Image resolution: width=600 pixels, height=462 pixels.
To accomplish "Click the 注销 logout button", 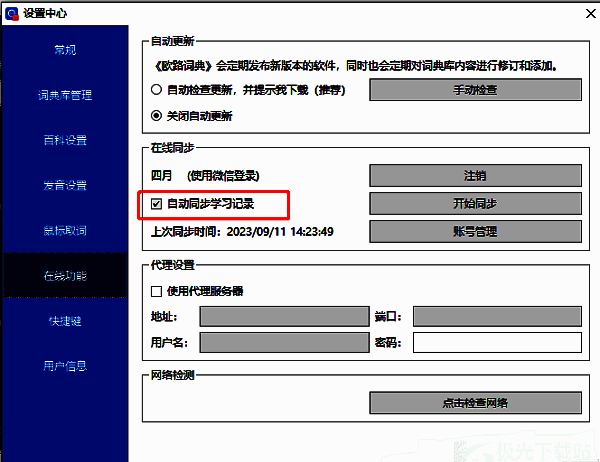I will (475, 176).
